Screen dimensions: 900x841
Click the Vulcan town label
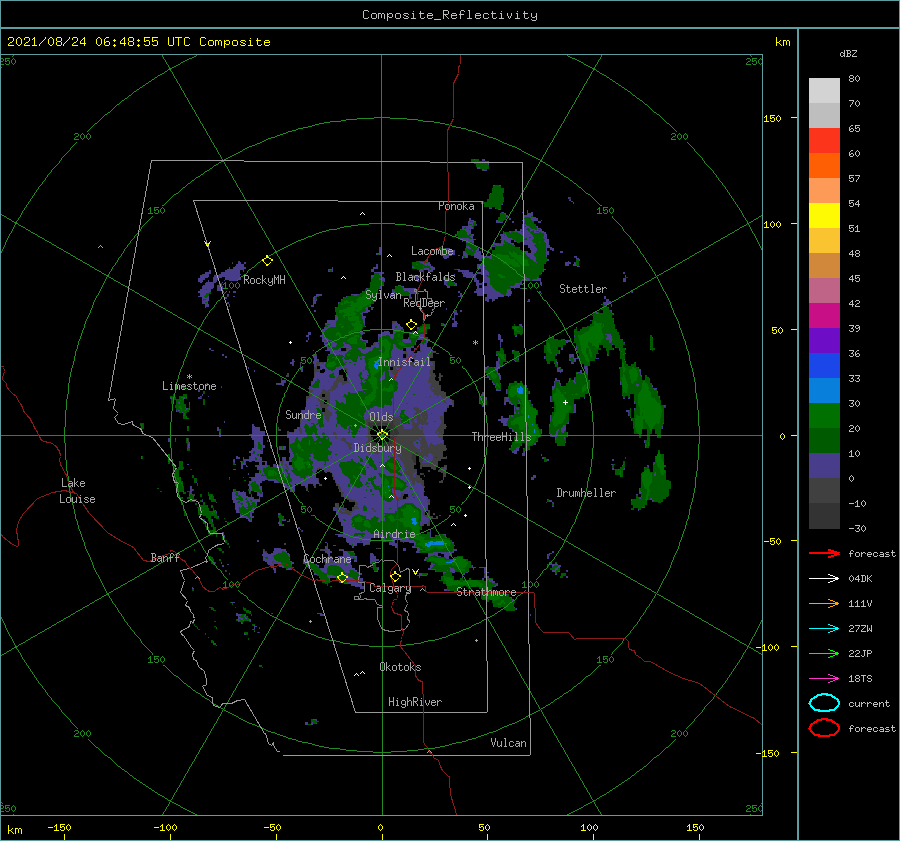pyautogui.click(x=508, y=743)
